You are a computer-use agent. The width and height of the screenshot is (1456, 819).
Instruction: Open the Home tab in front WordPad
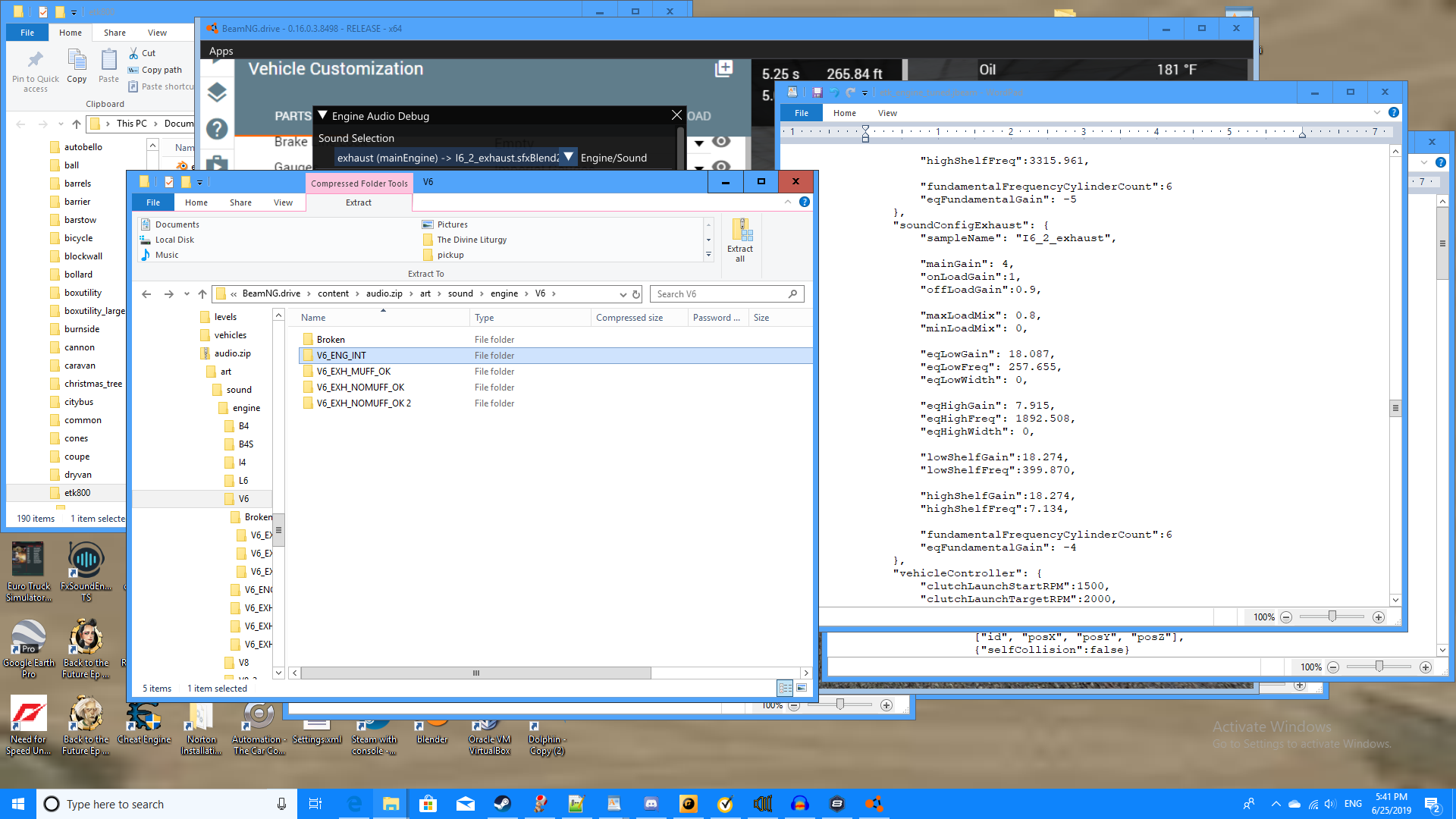(x=844, y=113)
